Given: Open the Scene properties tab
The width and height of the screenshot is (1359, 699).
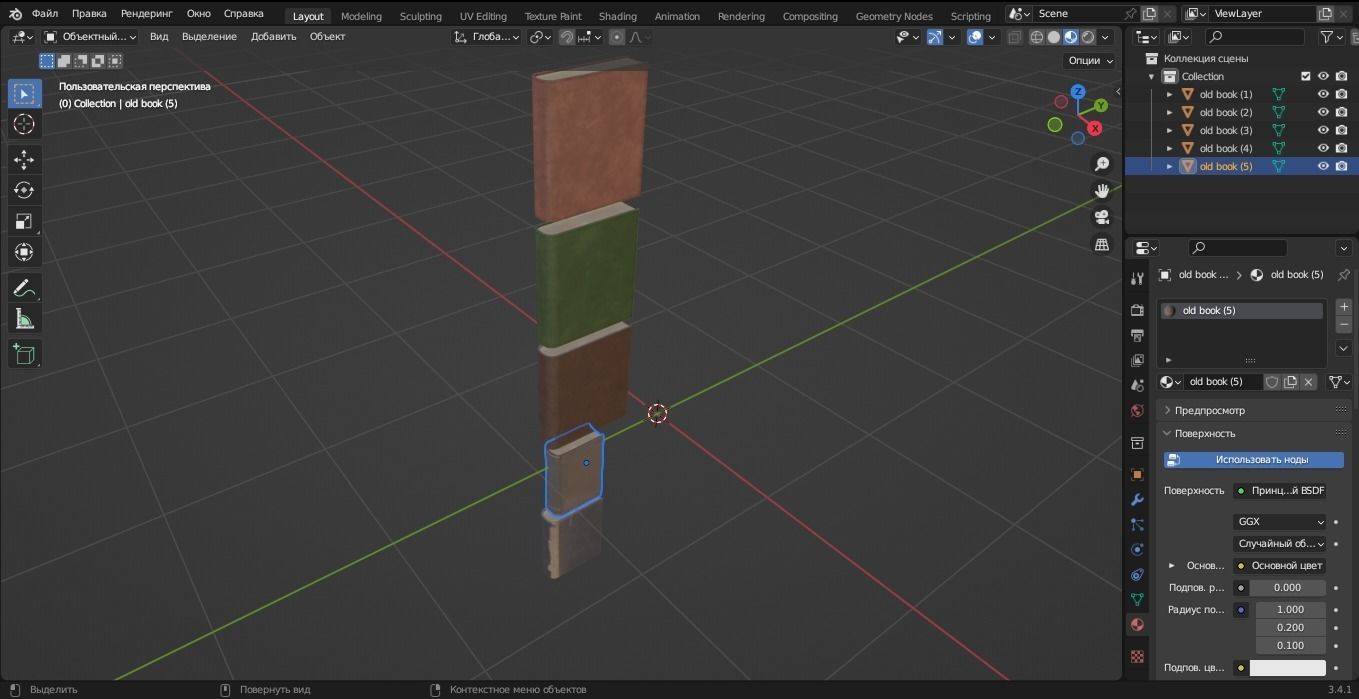Looking at the screenshot, I should coord(1137,385).
